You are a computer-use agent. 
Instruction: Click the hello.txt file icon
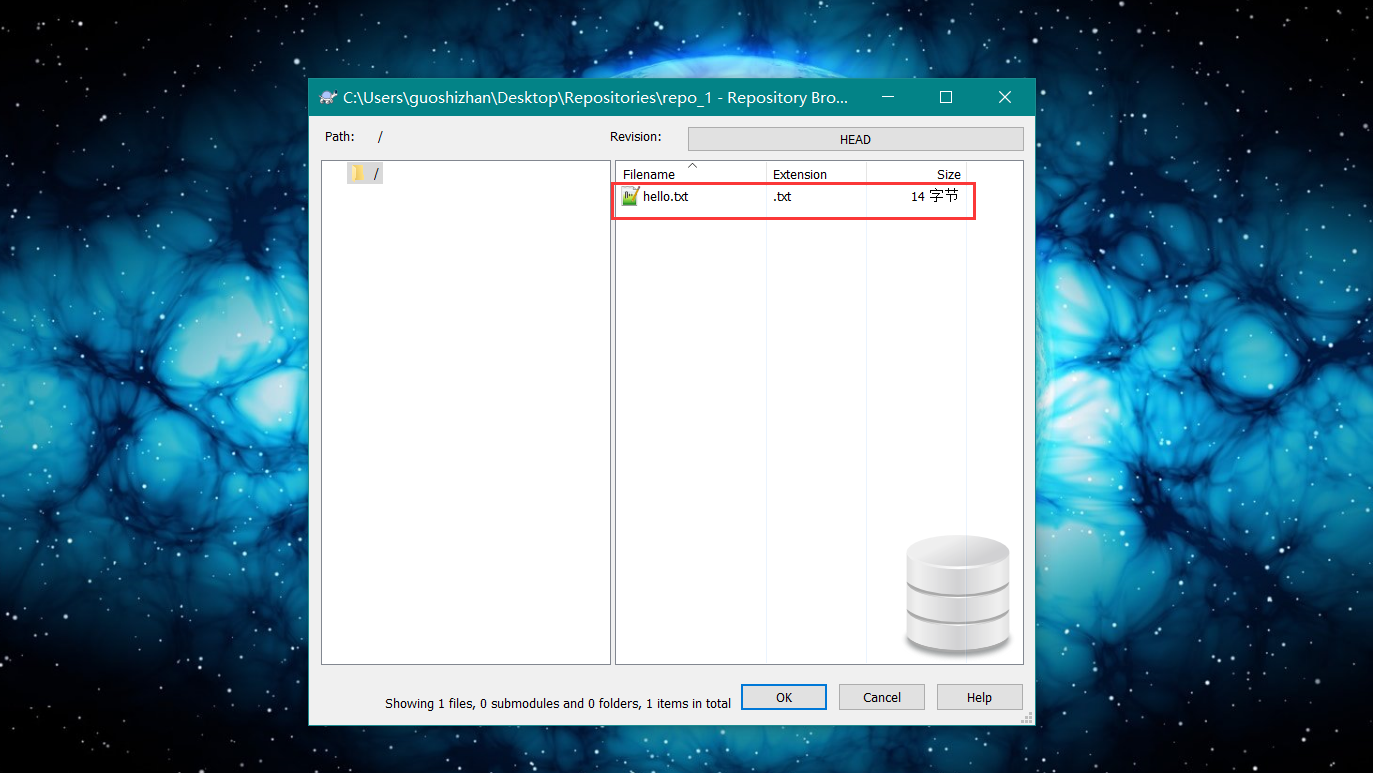(629, 196)
